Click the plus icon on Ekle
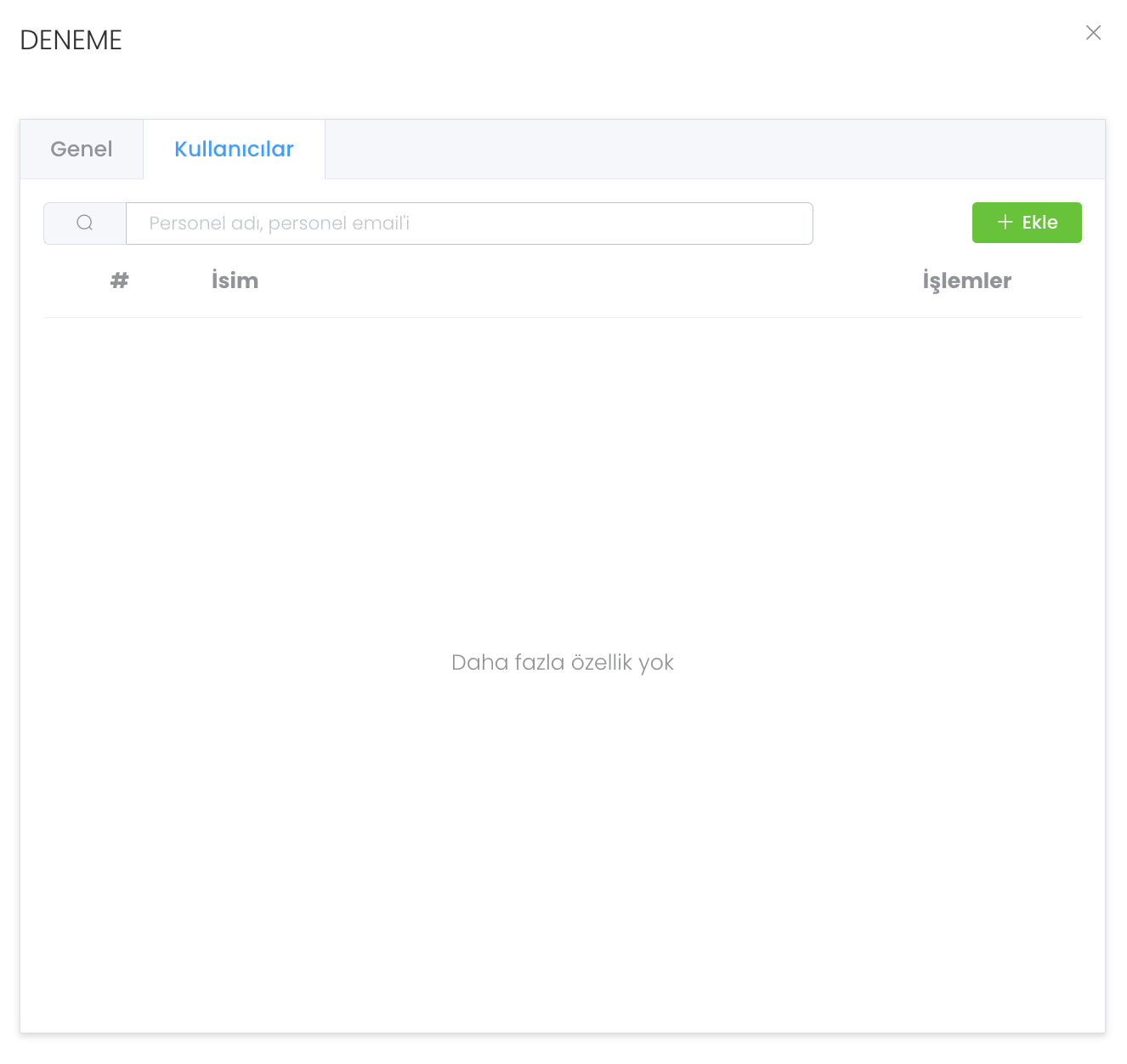 coord(1005,223)
